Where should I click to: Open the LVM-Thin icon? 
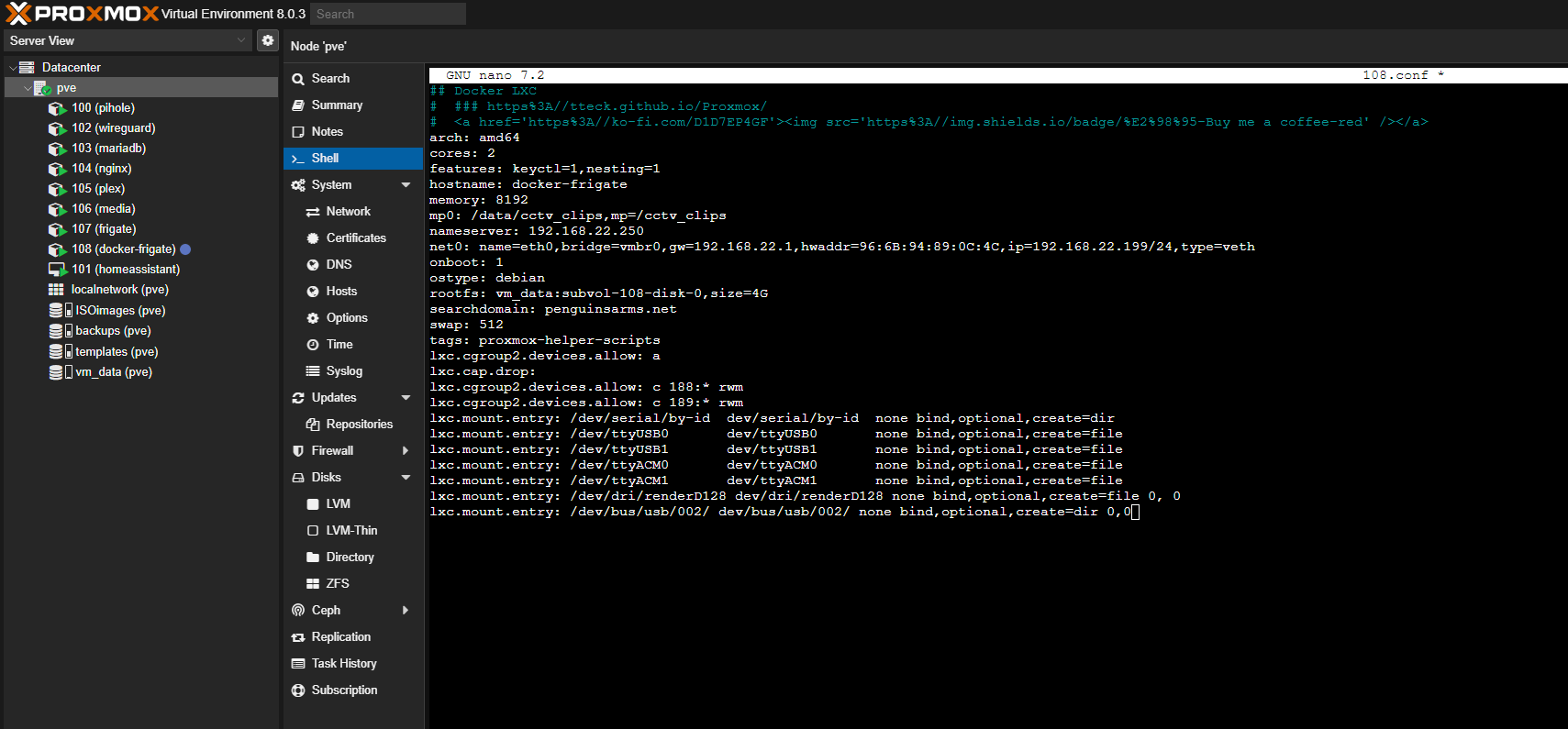(313, 531)
